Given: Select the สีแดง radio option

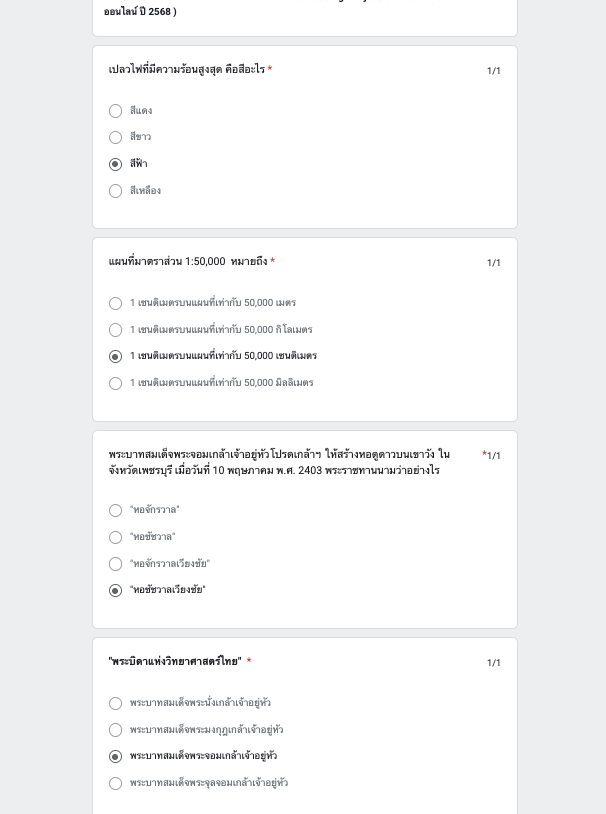Looking at the screenshot, I should [x=116, y=111].
